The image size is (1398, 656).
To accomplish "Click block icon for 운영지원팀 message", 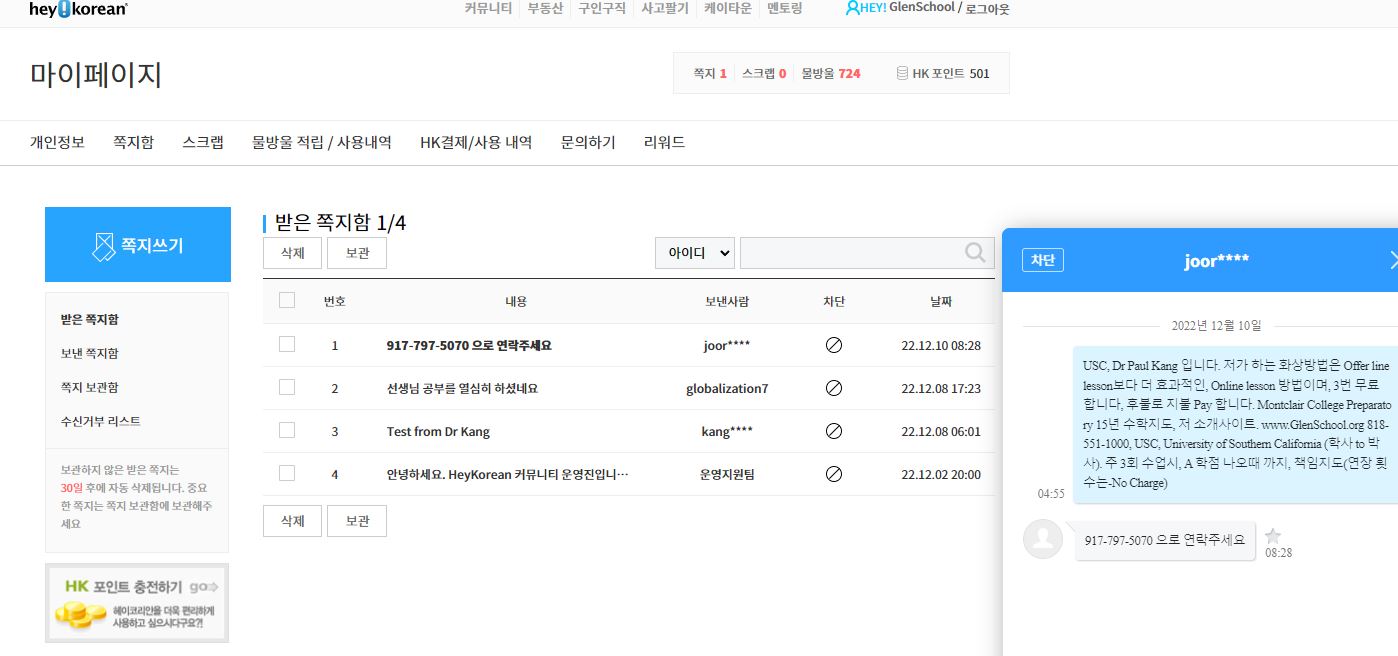I will [833, 474].
